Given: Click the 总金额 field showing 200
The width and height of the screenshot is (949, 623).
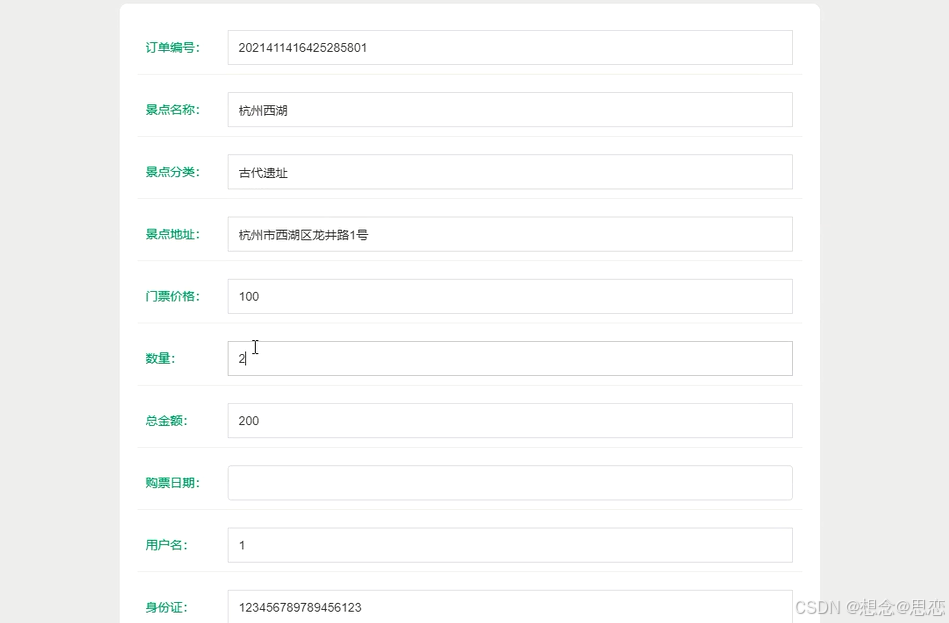Looking at the screenshot, I should [510, 420].
